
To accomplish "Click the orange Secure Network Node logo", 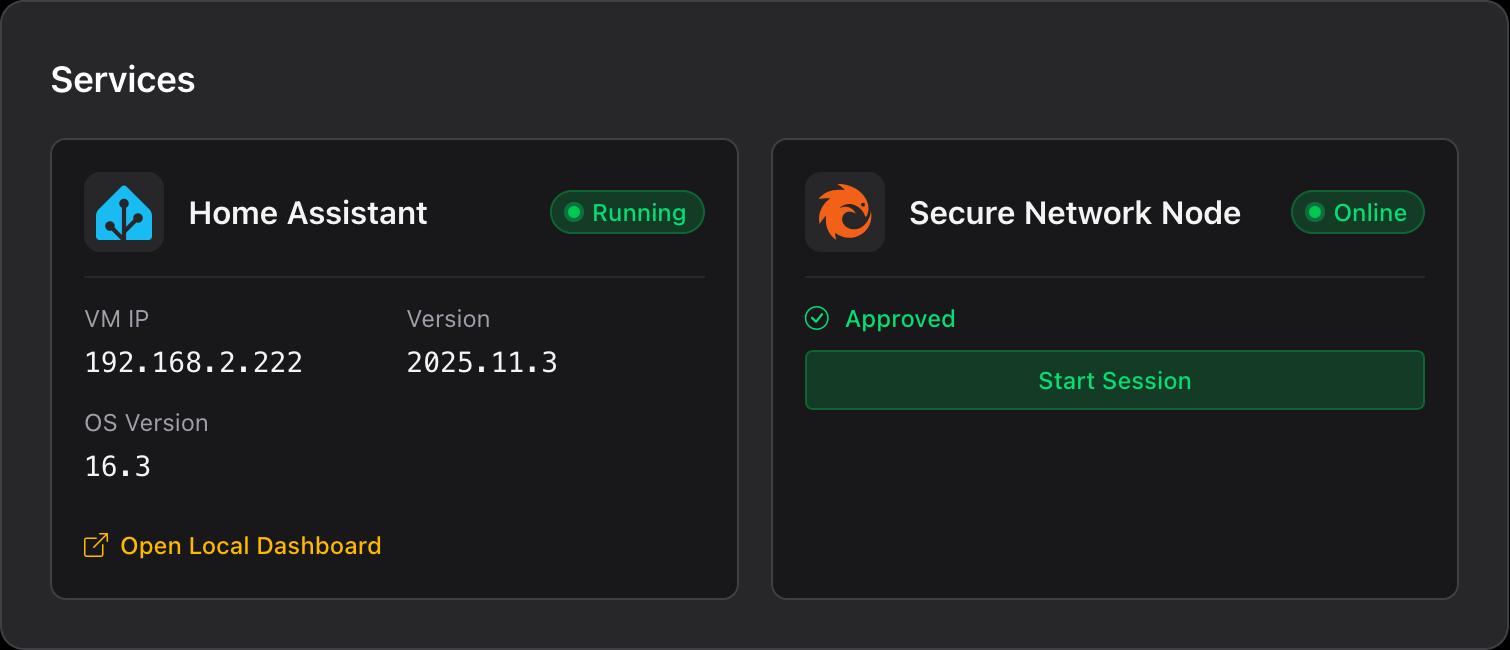I will [845, 212].
